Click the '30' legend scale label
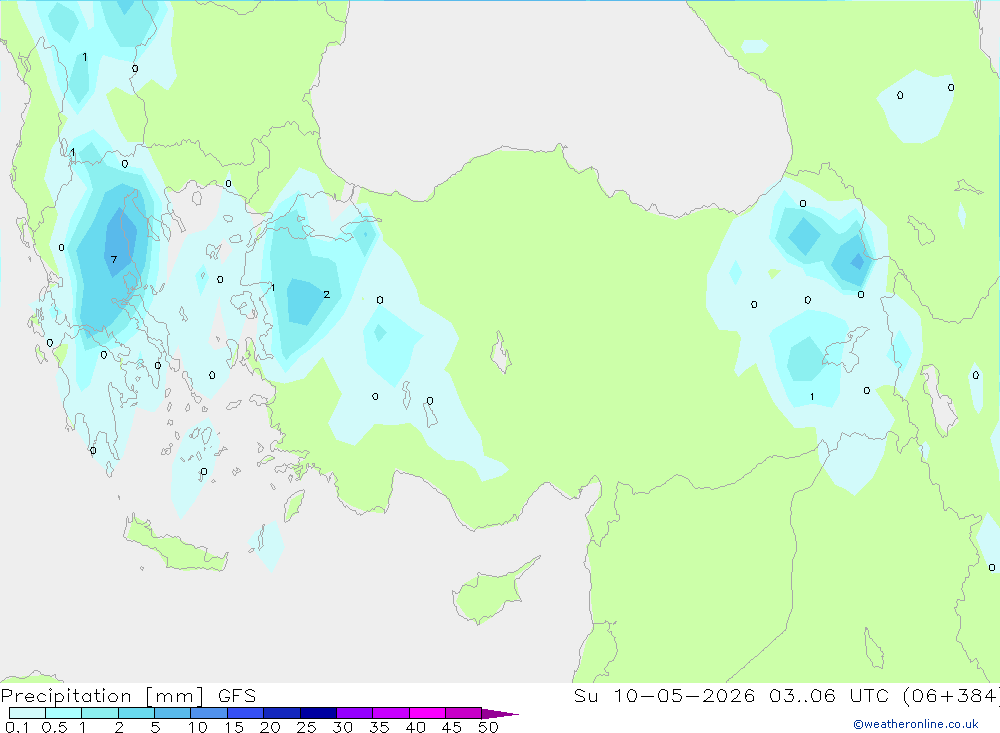The width and height of the screenshot is (1000, 733). point(343,727)
